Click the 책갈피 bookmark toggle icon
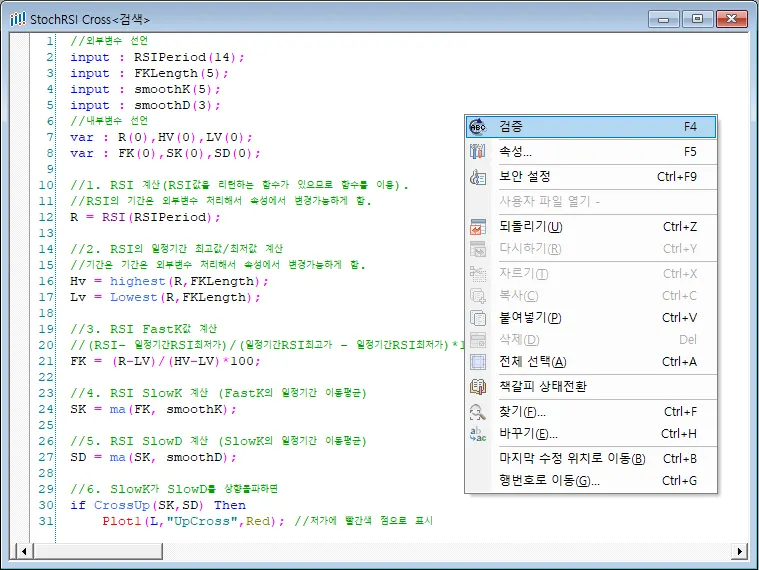 (477, 387)
